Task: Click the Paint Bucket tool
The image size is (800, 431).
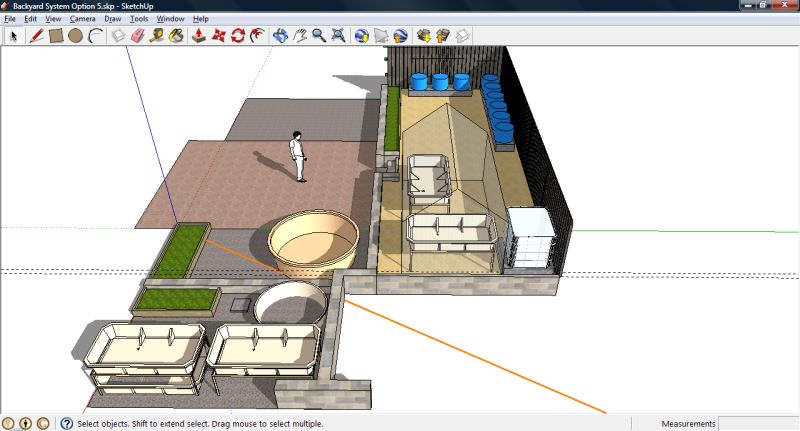Action: pos(176,36)
